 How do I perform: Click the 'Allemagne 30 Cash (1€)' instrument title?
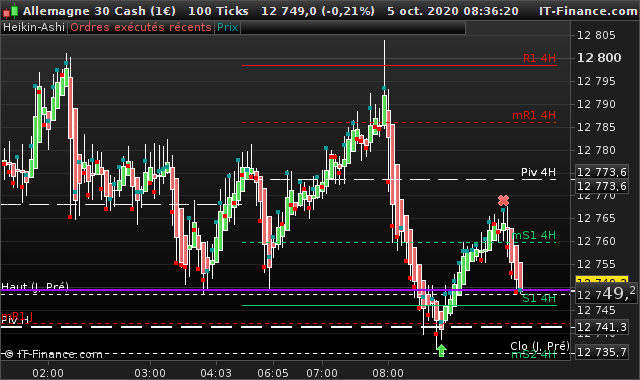[x=99, y=11]
